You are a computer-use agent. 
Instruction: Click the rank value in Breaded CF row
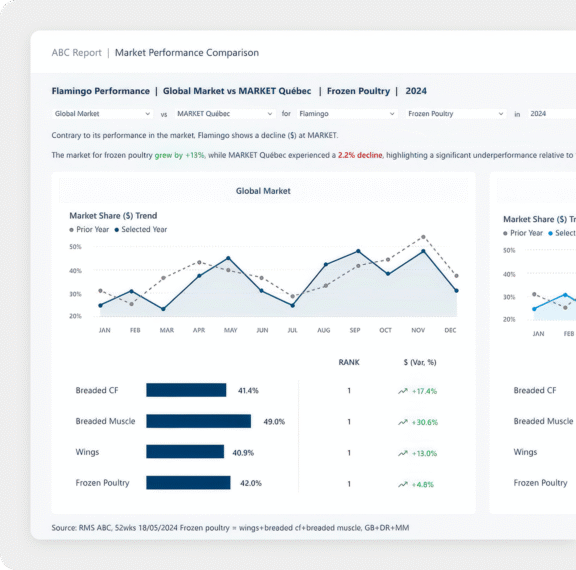click(x=349, y=391)
